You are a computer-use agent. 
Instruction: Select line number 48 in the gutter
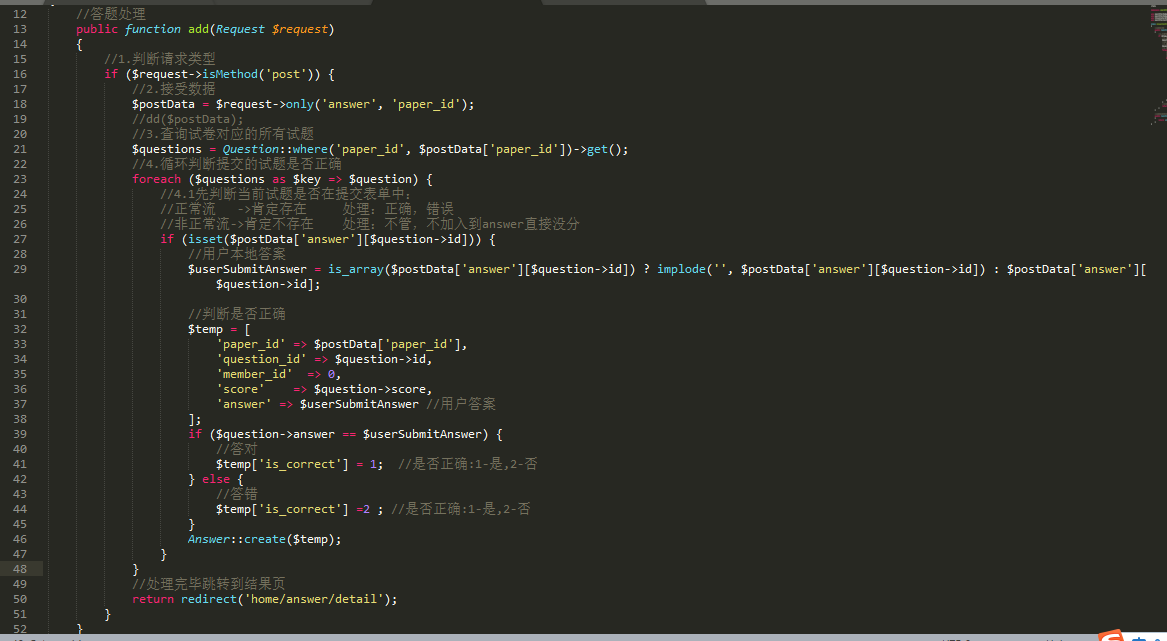click(20, 569)
